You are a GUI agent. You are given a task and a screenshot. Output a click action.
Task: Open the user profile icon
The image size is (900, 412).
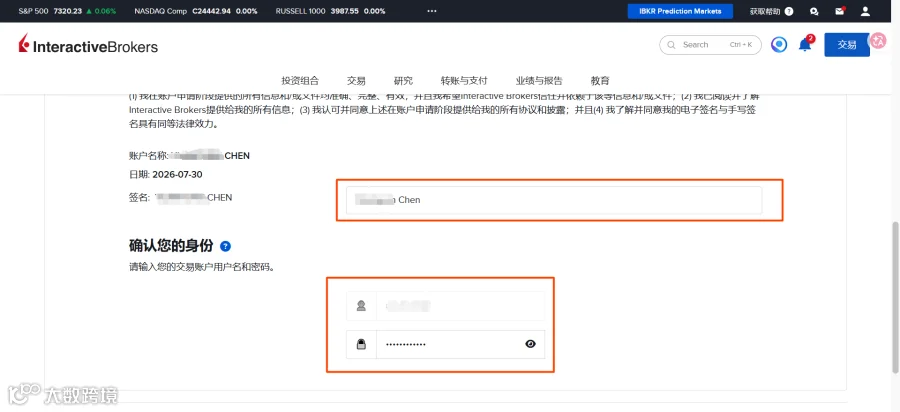(x=866, y=11)
